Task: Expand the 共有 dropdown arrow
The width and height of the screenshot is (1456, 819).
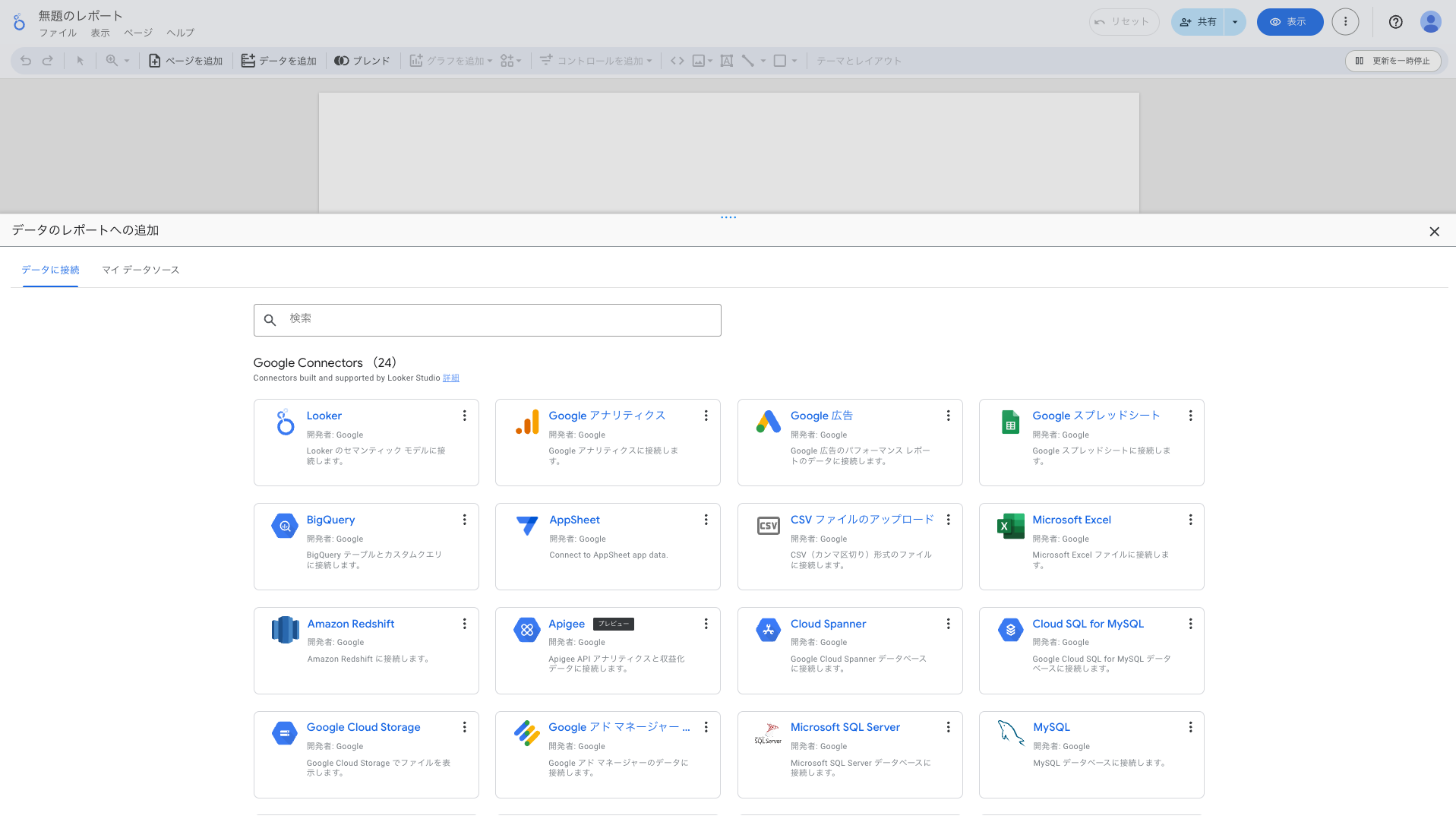Action: 1235,22
